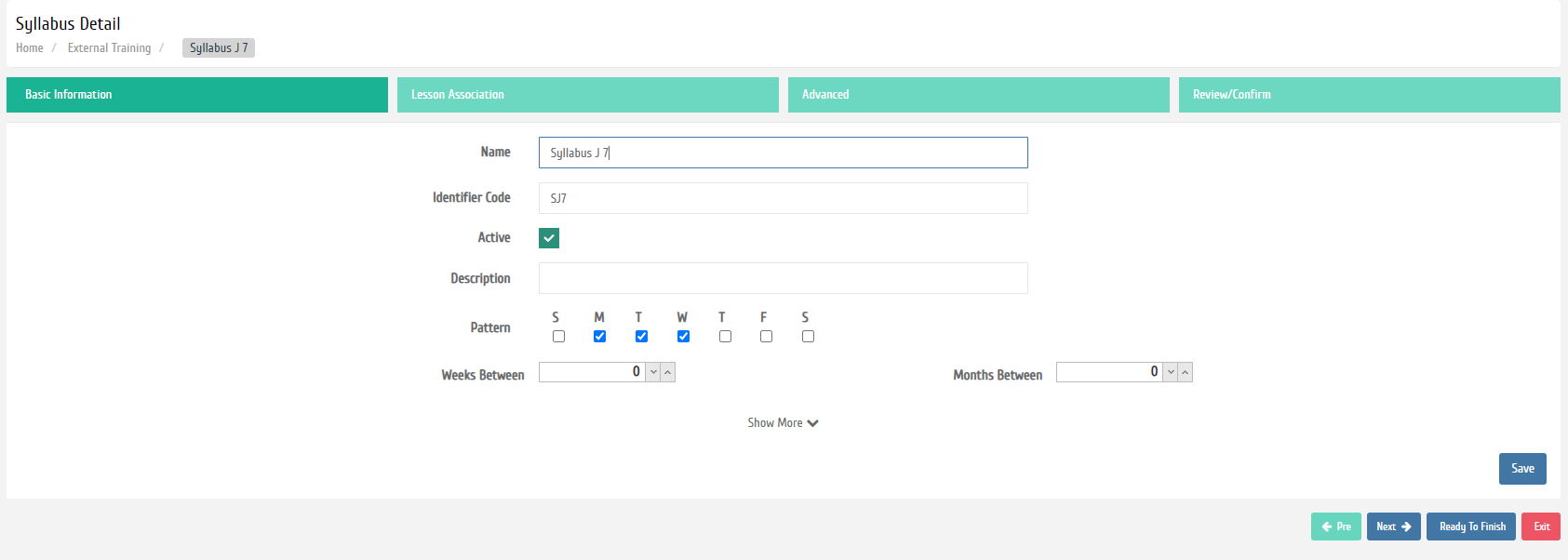This screenshot has height=560, width=1568.
Task: Uncheck the Active checkbox
Action: tap(549, 238)
